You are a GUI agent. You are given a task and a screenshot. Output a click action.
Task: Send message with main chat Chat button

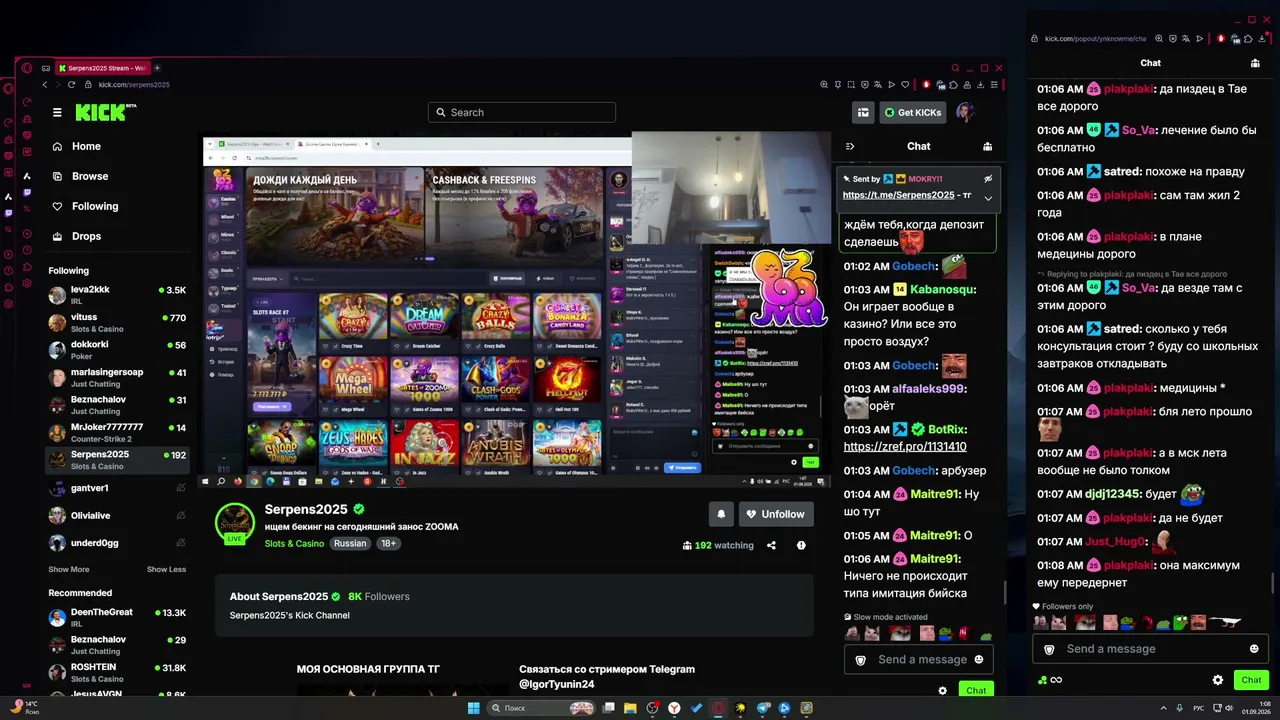tap(976, 690)
